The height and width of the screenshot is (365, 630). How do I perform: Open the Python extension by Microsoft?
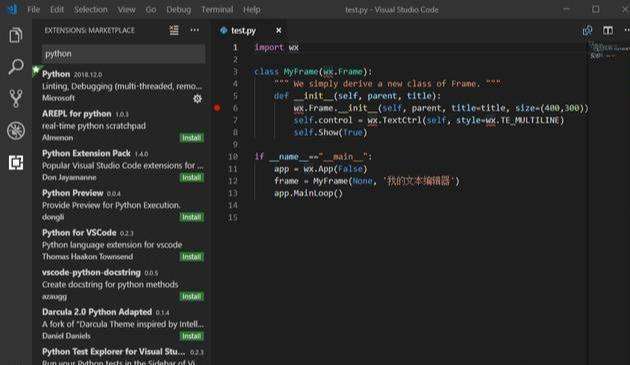point(122,86)
